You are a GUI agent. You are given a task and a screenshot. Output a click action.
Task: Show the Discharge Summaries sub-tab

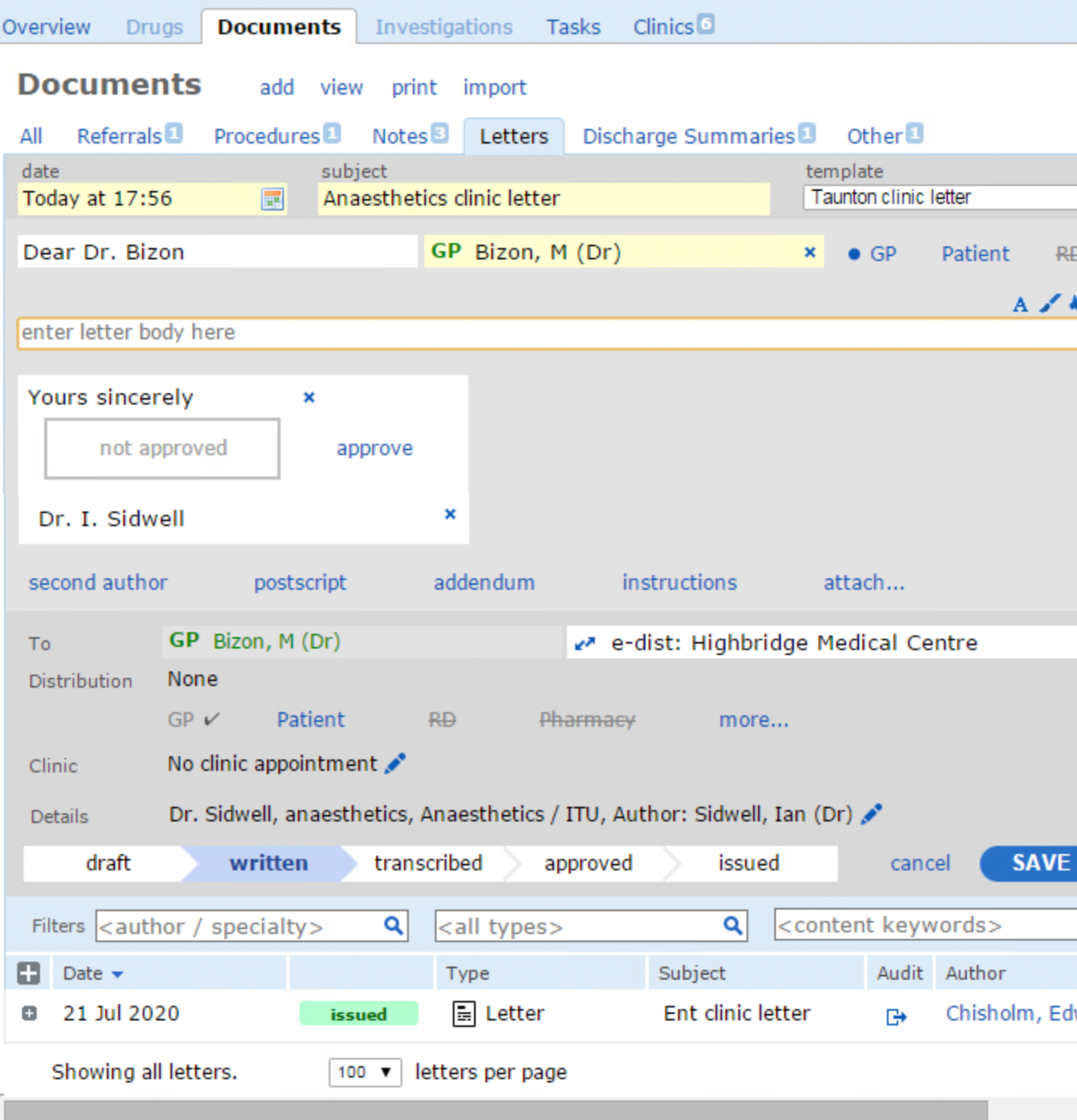click(689, 136)
